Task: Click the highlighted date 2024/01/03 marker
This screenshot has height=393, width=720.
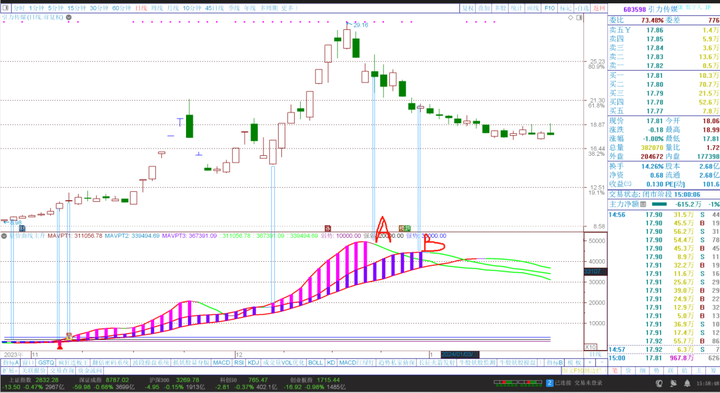Action: (x=460, y=354)
